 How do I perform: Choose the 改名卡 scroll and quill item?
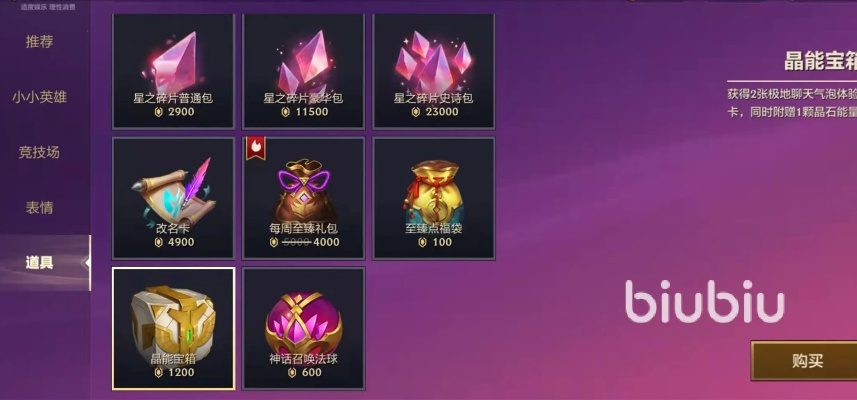click(173, 198)
